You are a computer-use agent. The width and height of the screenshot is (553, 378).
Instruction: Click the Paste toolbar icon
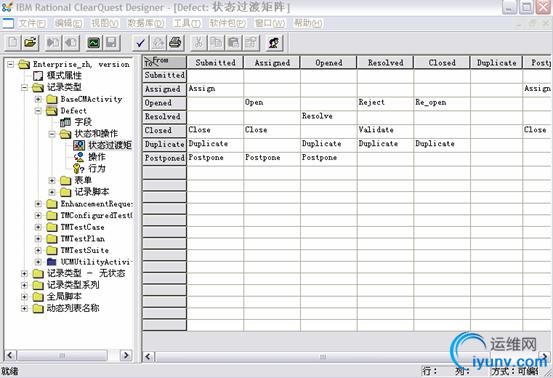click(x=233, y=43)
